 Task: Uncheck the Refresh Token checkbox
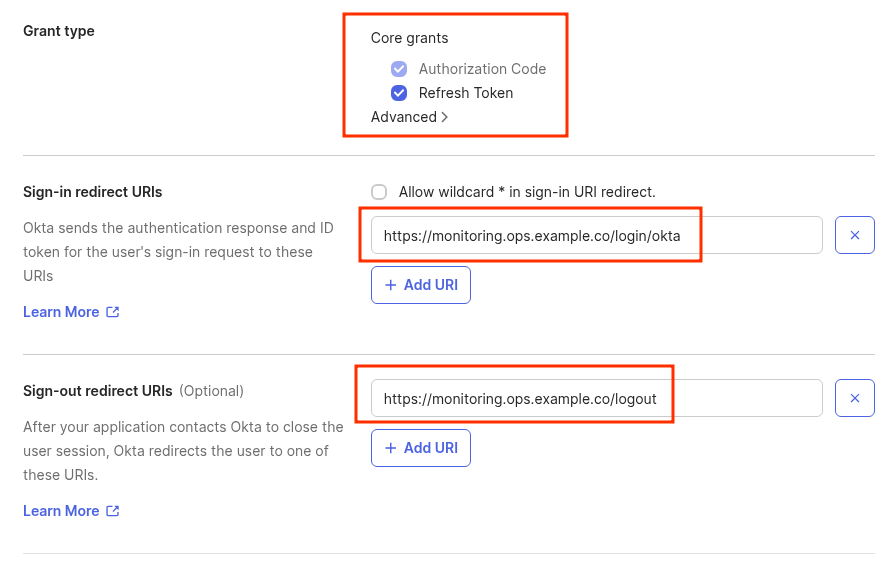[x=399, y=93]
